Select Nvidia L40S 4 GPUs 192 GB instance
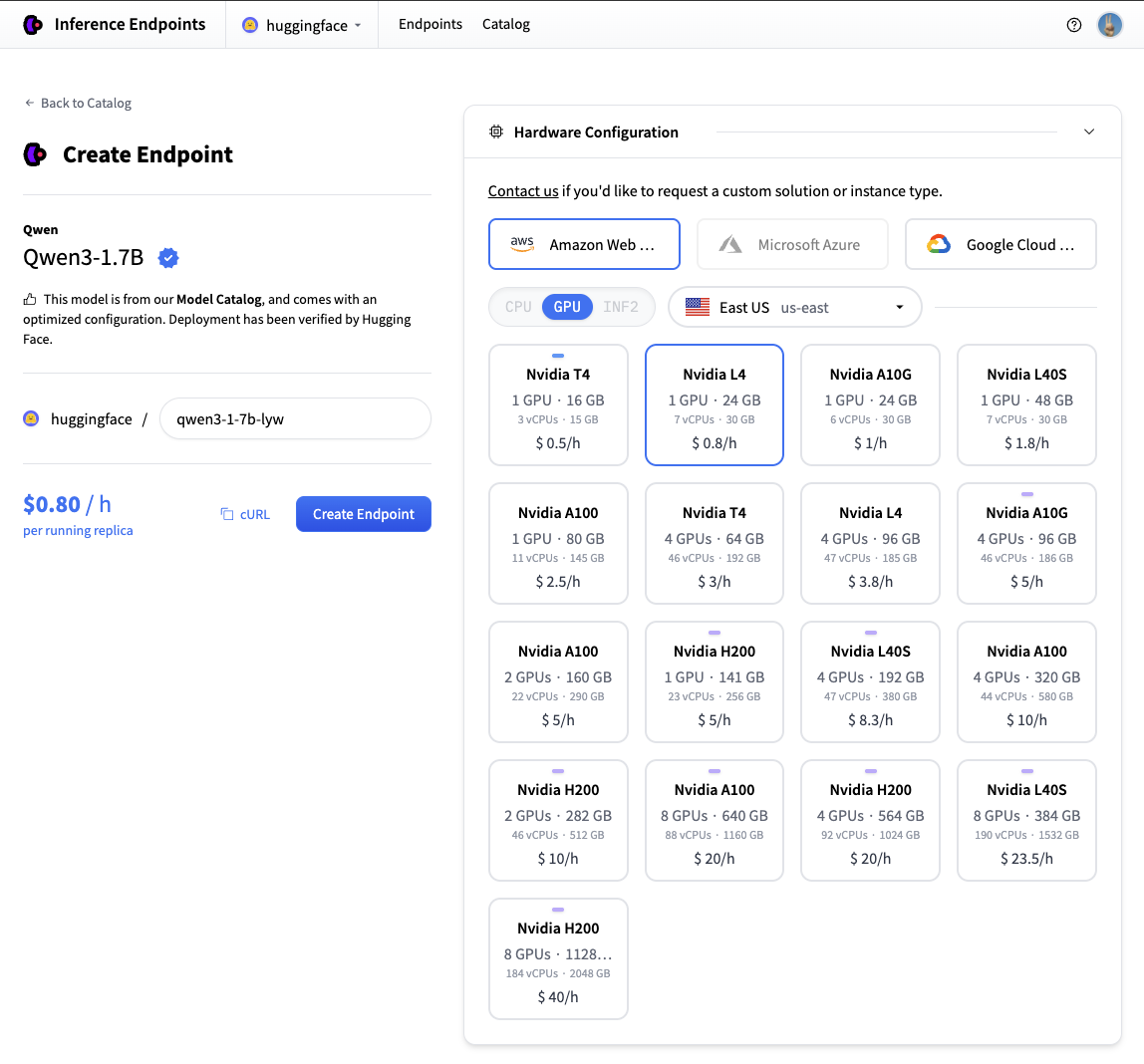 coord(870,681)
